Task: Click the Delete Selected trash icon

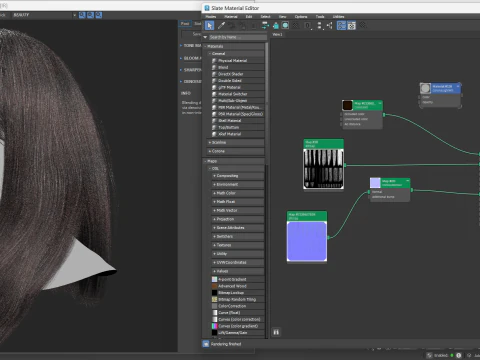Action: pos(253,25)
